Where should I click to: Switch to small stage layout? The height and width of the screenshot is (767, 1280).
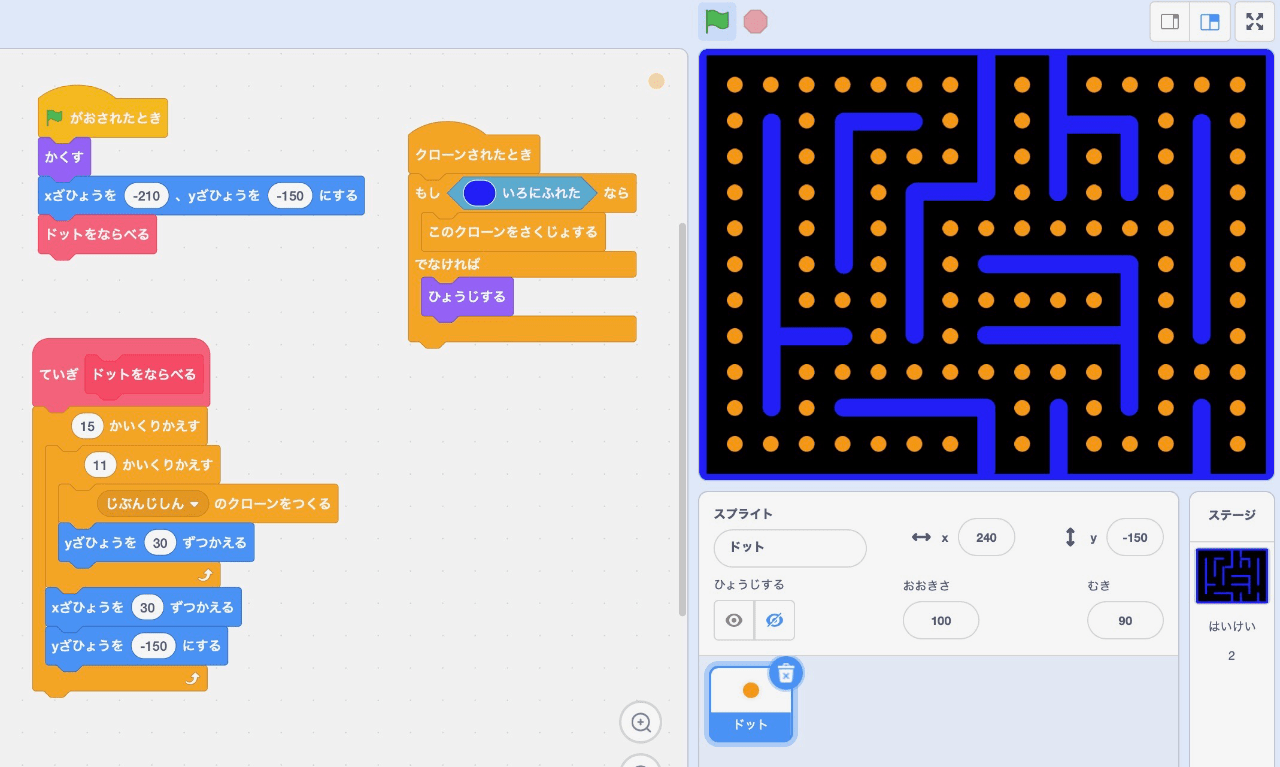tap(1170, 21)
